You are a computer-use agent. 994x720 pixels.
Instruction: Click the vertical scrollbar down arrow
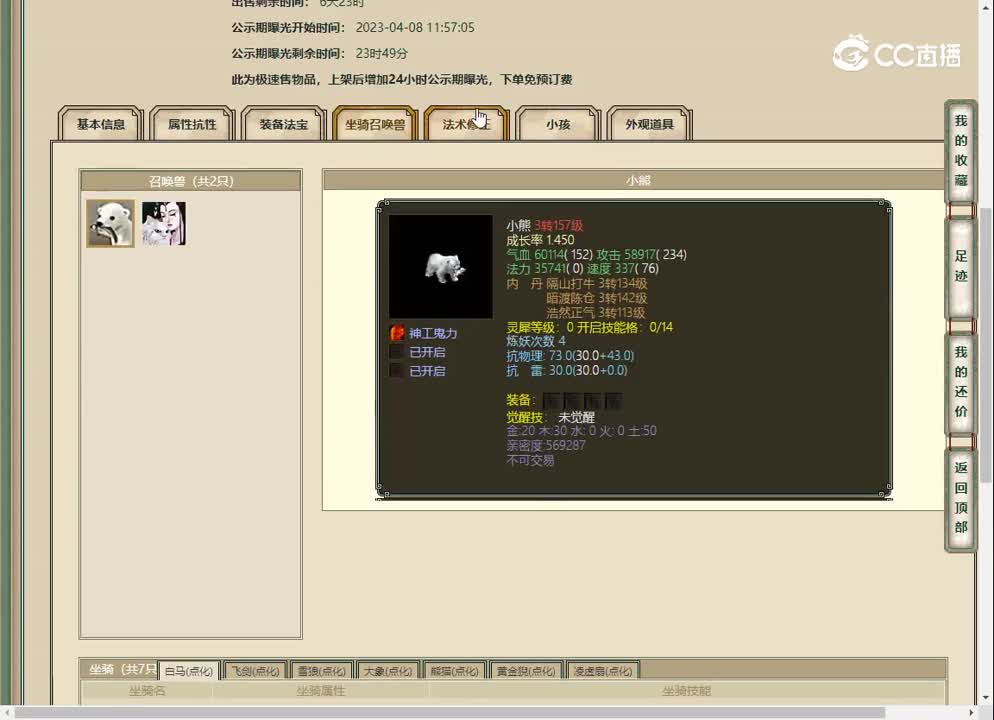click(986, 698)
